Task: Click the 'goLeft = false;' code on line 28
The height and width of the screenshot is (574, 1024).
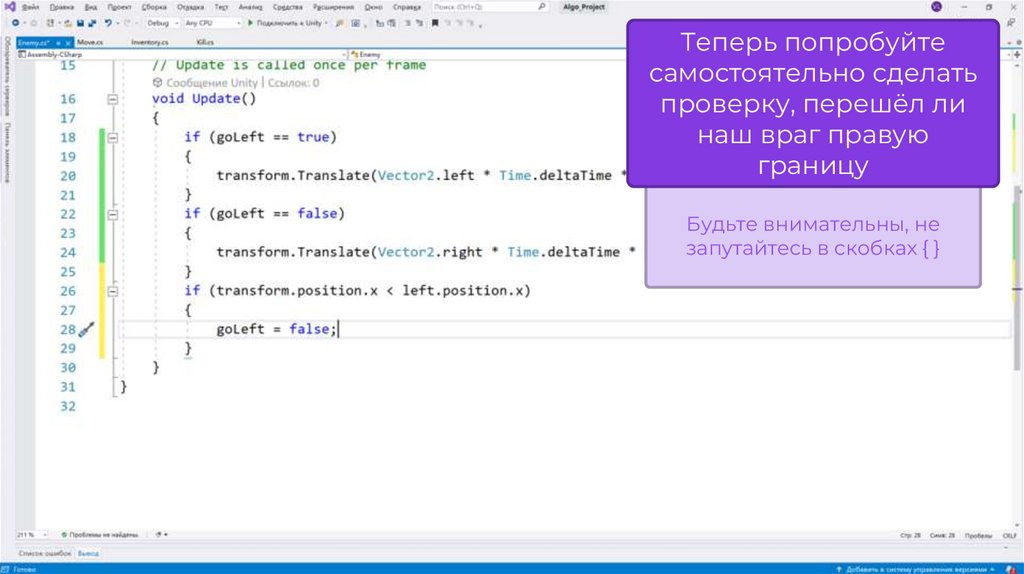Action: coord(276,329)
